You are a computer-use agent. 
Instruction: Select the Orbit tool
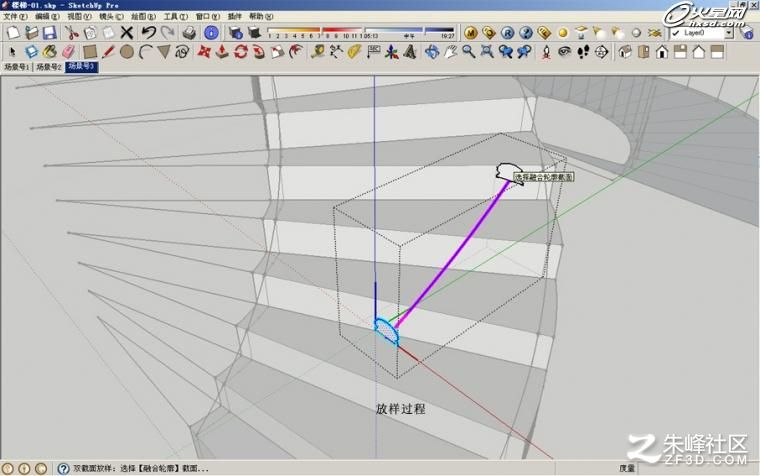click(431, 51)
